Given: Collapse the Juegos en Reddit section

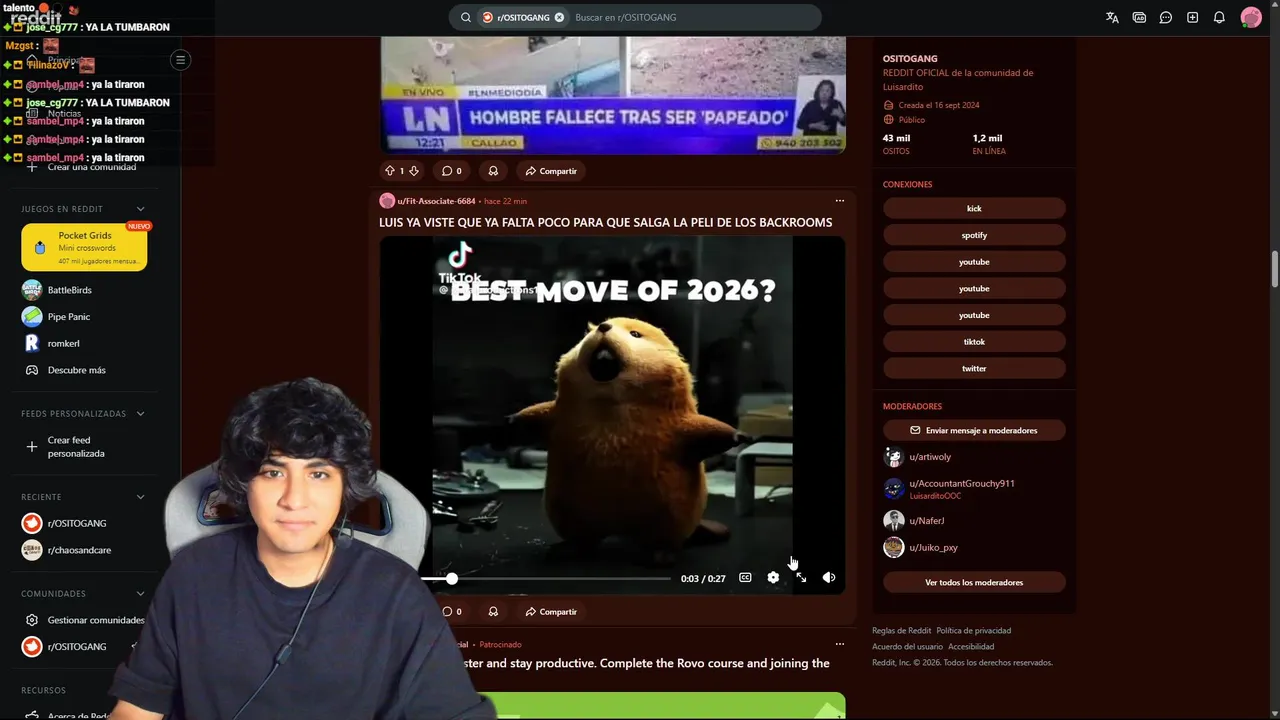Looking at the screenshot, I should point(140,209).
